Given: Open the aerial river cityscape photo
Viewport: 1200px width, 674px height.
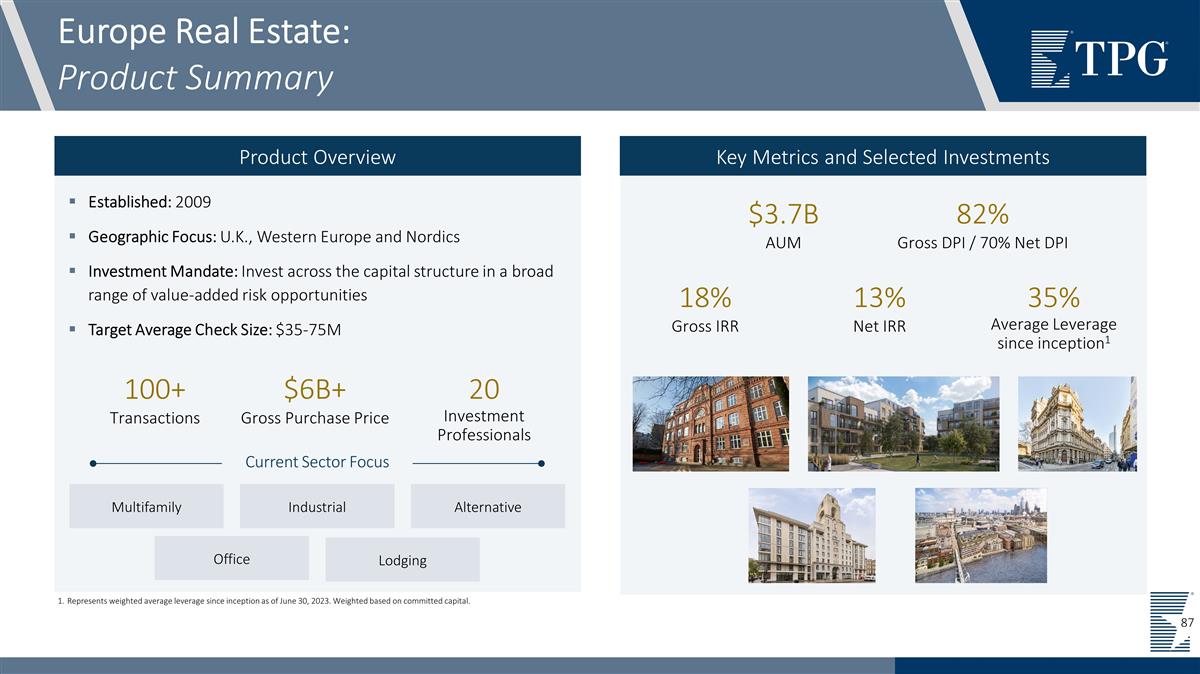Looking at the screenshot, I should 980,535.
